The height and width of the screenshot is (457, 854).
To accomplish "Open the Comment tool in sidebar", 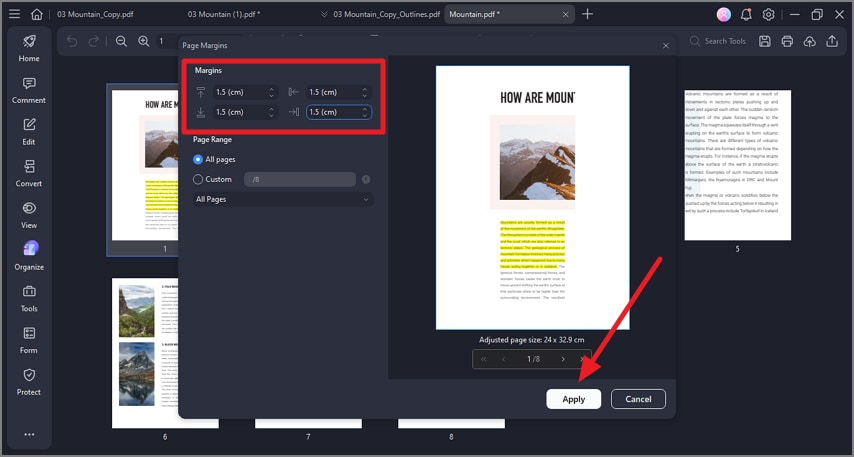I will [29, 90].
